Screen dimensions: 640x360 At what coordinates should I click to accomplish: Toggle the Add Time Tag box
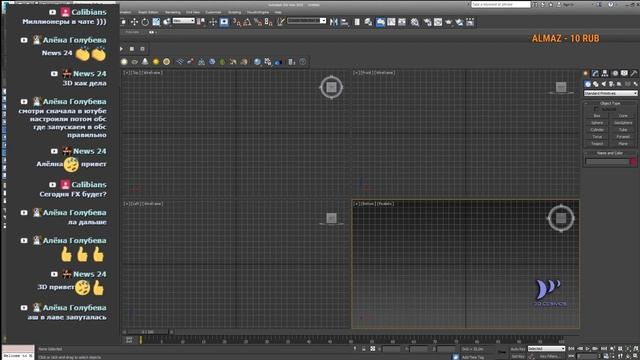472,357
